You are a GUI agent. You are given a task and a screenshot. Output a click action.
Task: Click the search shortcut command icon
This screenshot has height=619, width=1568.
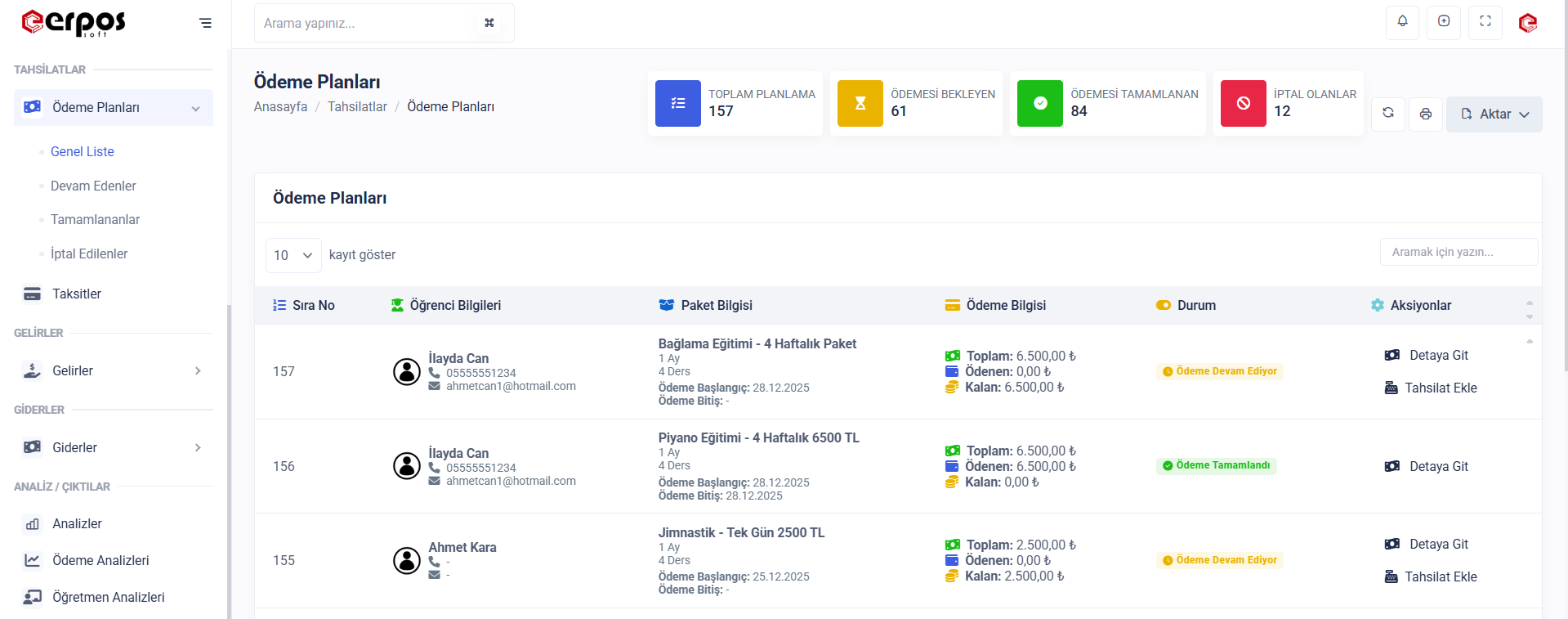point(489,23)
